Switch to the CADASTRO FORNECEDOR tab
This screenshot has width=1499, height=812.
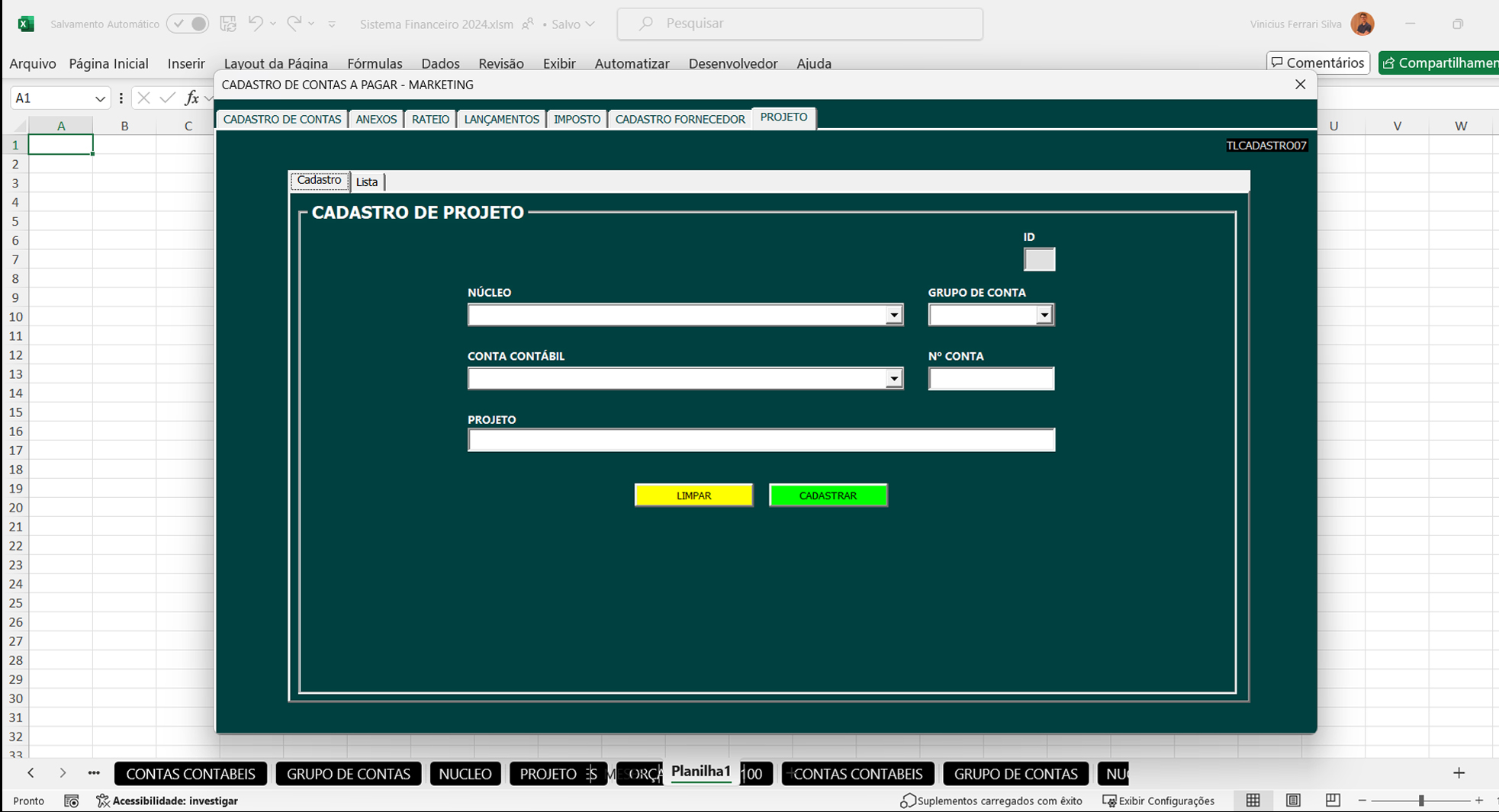point(680,120)
